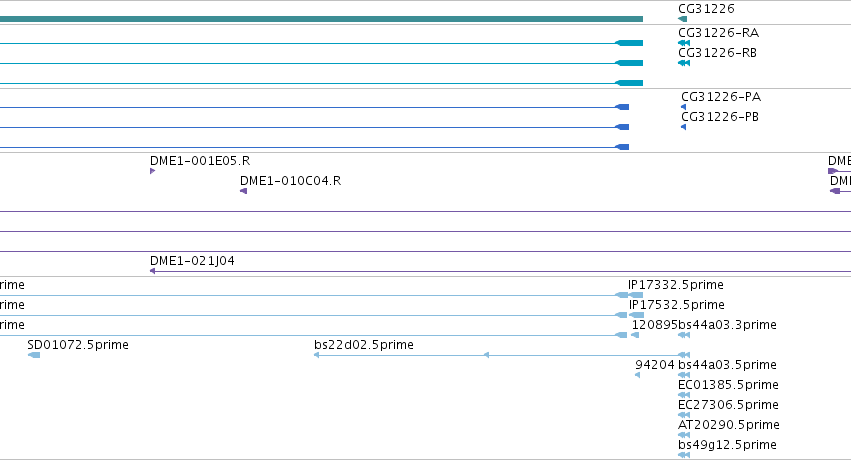Click the purple arrow under DME1-001E05.R
Viewport: 851px width, 460px height.
pyautogui.click(x=153, y=171)
